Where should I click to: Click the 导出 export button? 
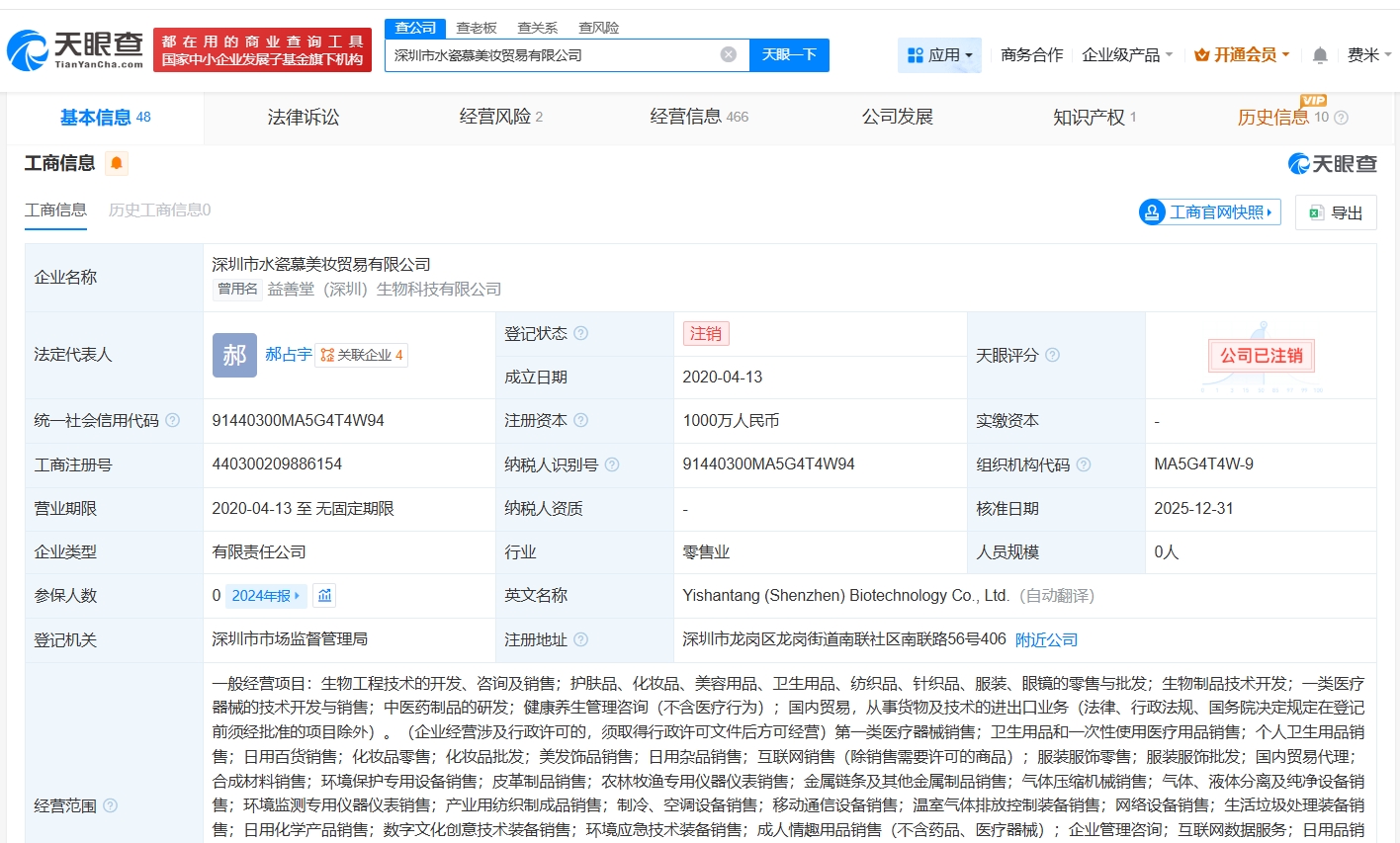(1336, 212)
